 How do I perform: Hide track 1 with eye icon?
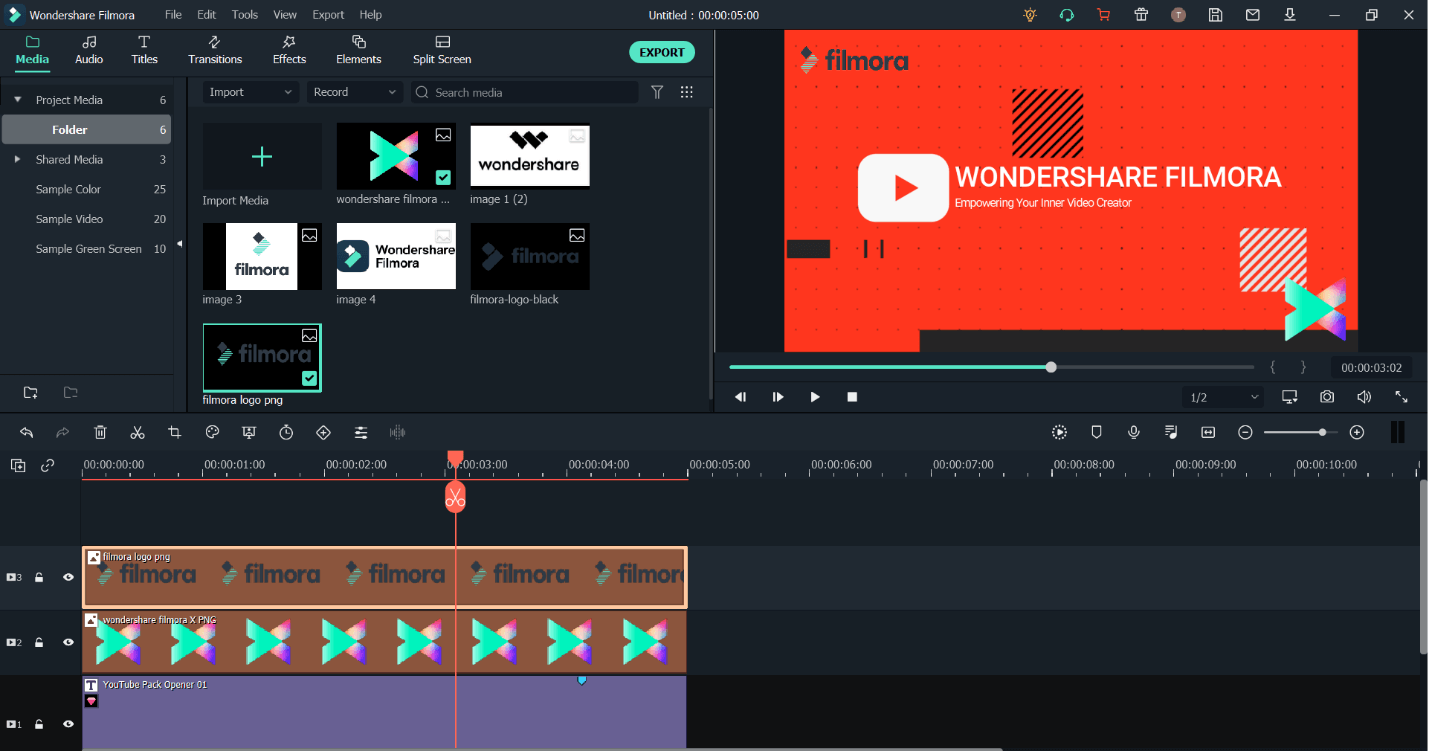69,724
